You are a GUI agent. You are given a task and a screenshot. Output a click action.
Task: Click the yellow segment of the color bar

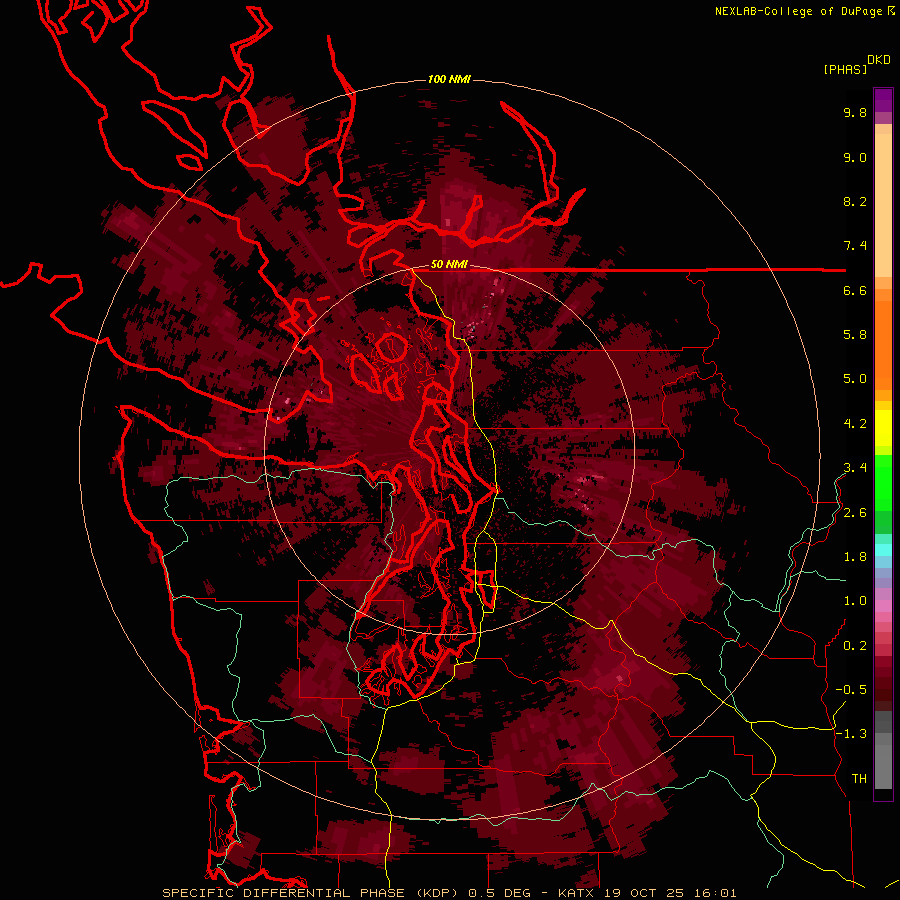click(883, 428)
